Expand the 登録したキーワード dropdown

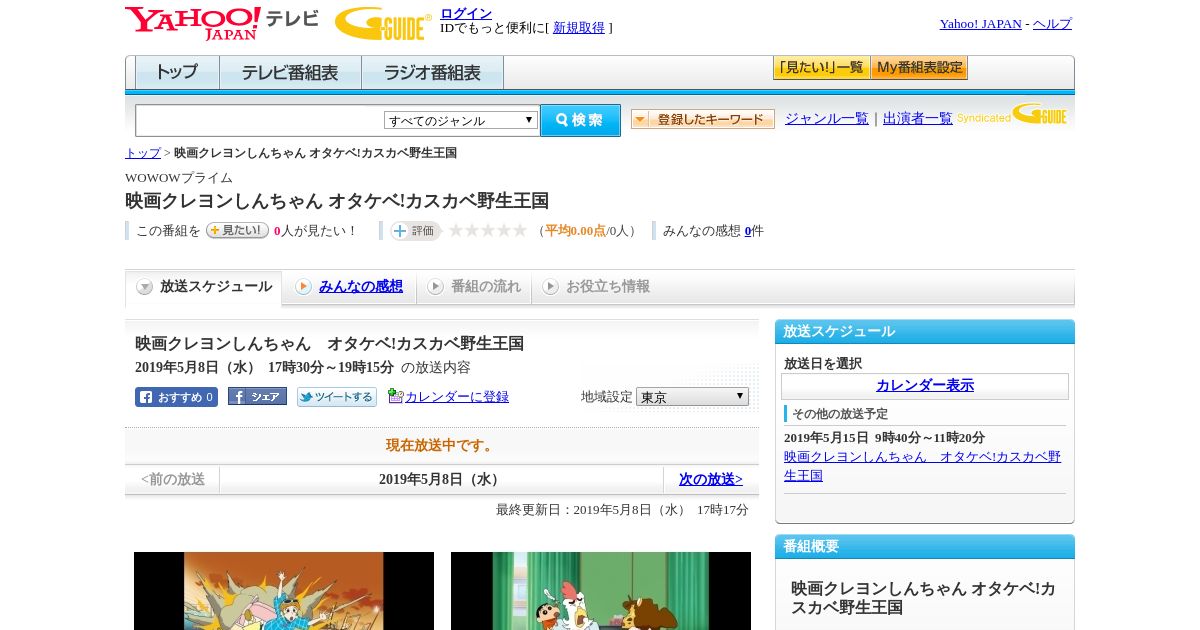click(x=703, y=119)
